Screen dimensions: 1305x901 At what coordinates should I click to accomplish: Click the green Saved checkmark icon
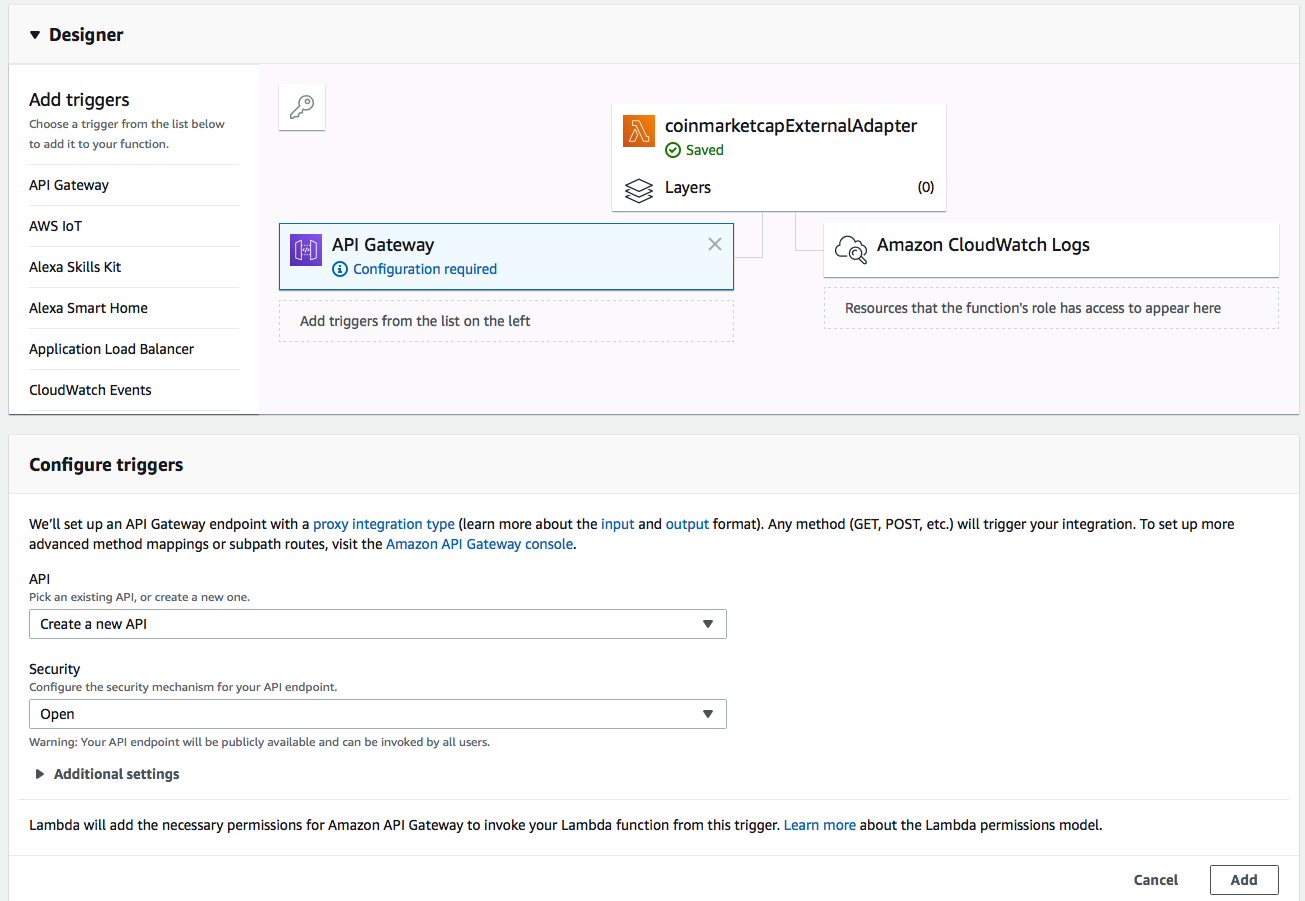(673, 150)
